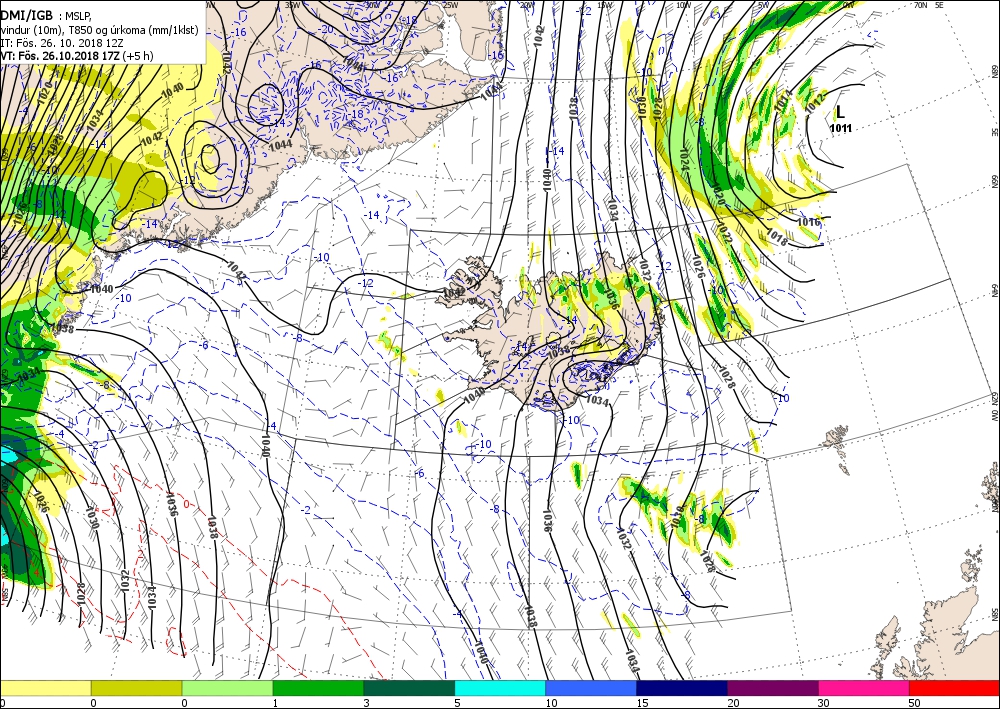Click the 'IT: Fös. 26. 10. 2018 12Z' line
Image resolution: width=1000 pixels, height=709 pixels.
click(62, 43)
